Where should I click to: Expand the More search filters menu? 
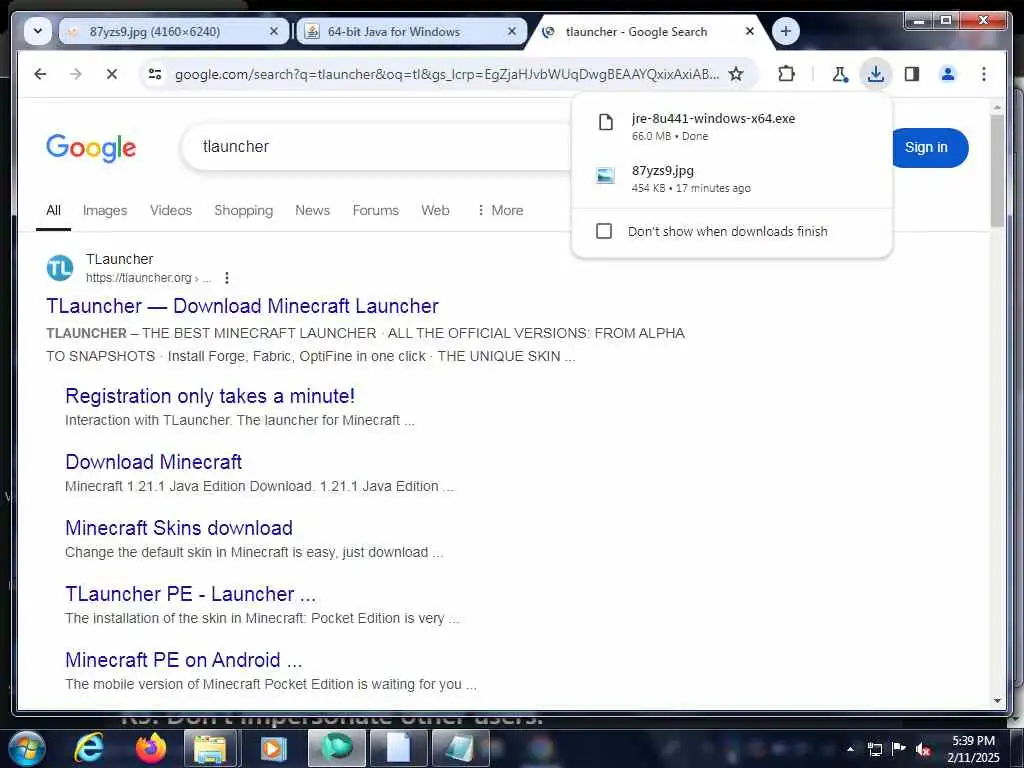pyautogui.click(x=500, y=210)
